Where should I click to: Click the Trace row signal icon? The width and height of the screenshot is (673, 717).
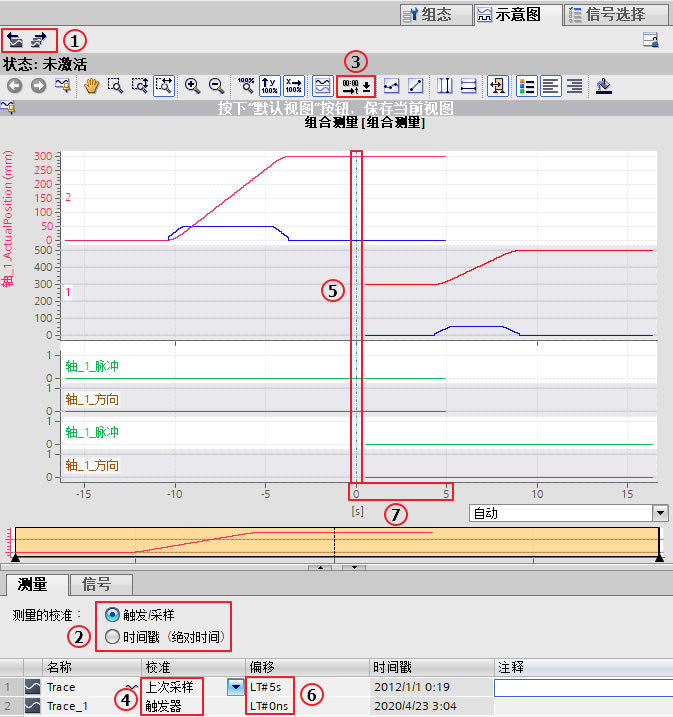32,686
